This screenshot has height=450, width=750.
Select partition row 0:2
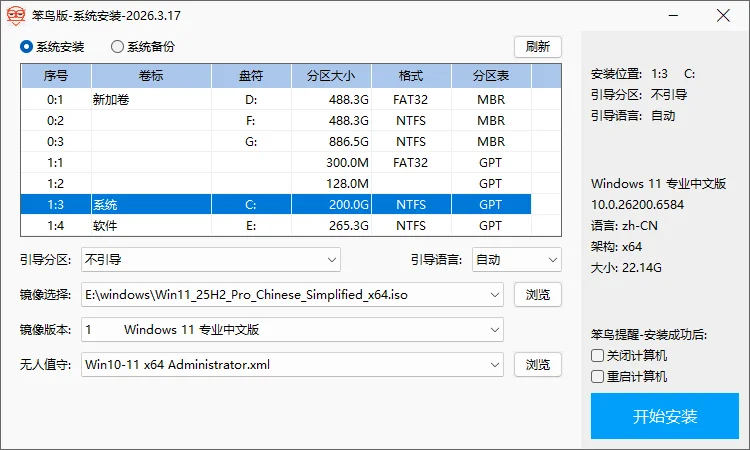click(x=276, y=121)
